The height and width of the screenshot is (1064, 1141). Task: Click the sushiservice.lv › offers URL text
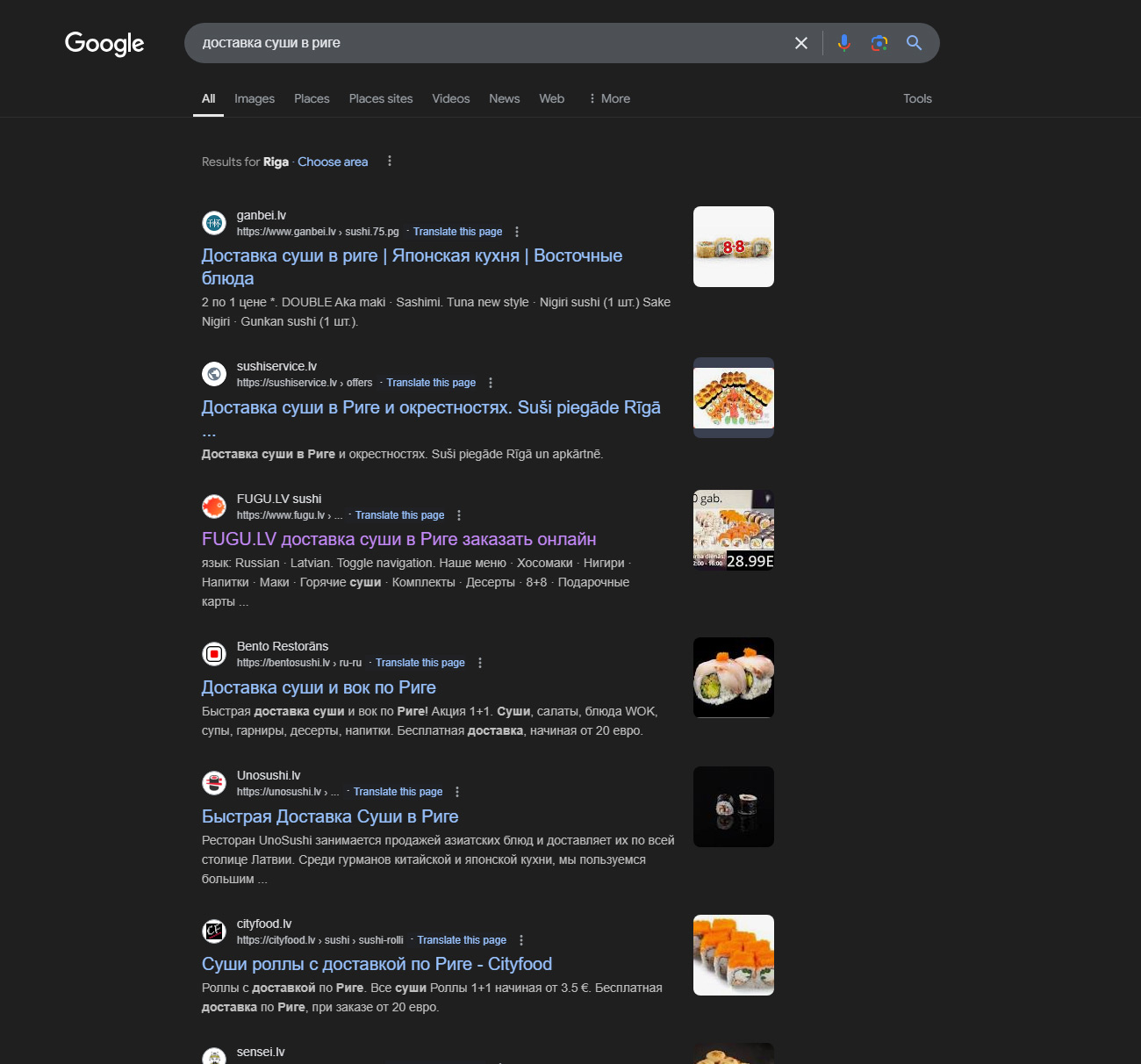[x=305, y=383]
